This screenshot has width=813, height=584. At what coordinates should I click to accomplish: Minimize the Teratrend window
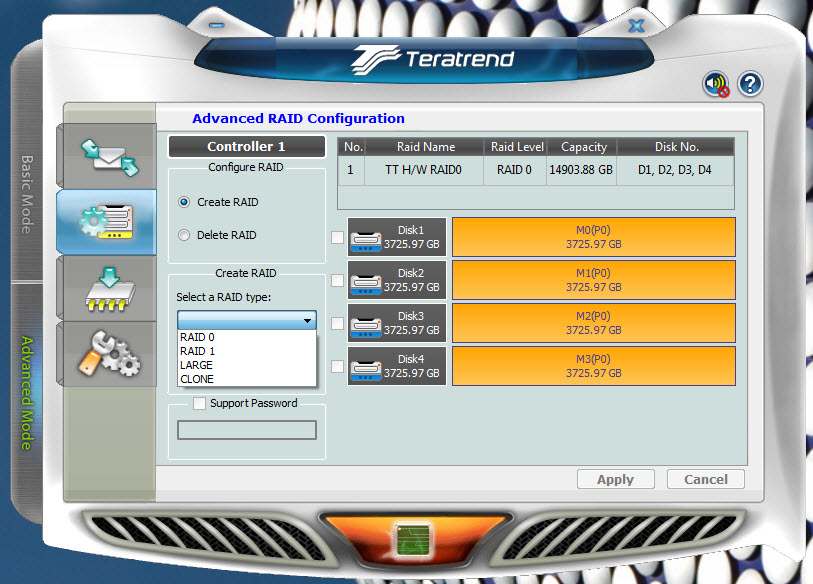[x=217, y=25]
